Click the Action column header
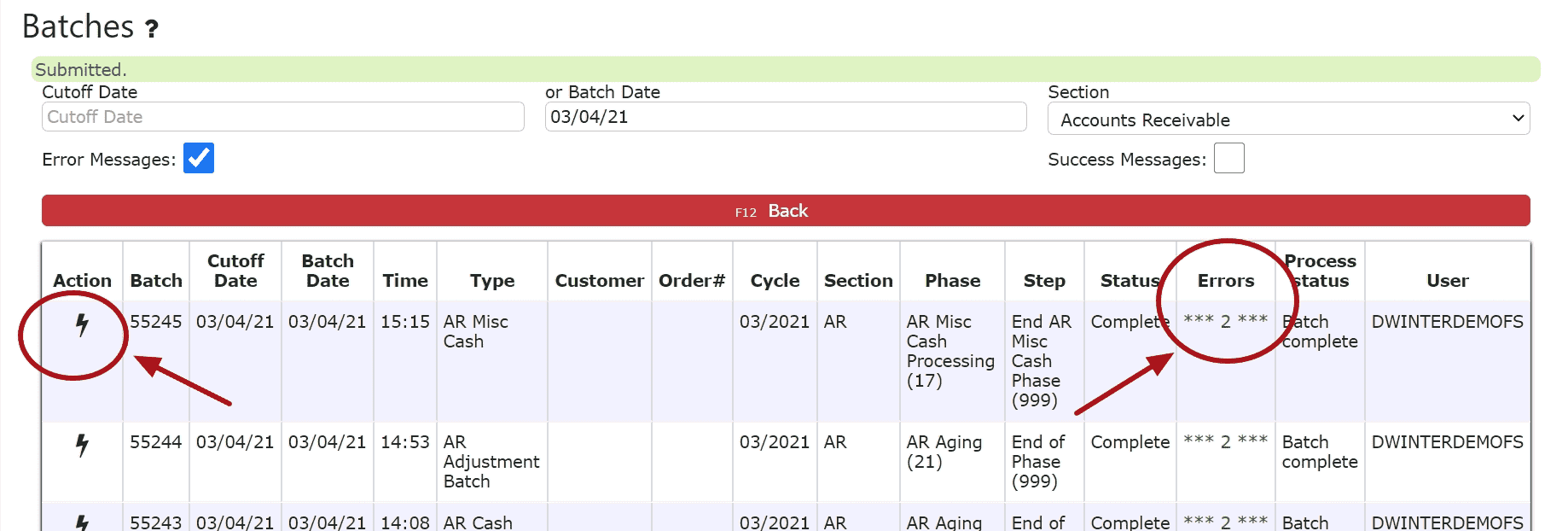Screen dimensions: 1568x531 point(82,281)
